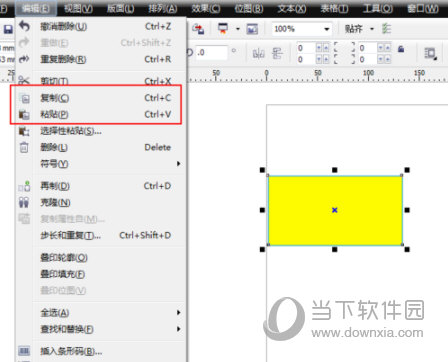Click the clone icon for 克隆(N)
This screenshot has width=448, height=362.
click(24, 203)
